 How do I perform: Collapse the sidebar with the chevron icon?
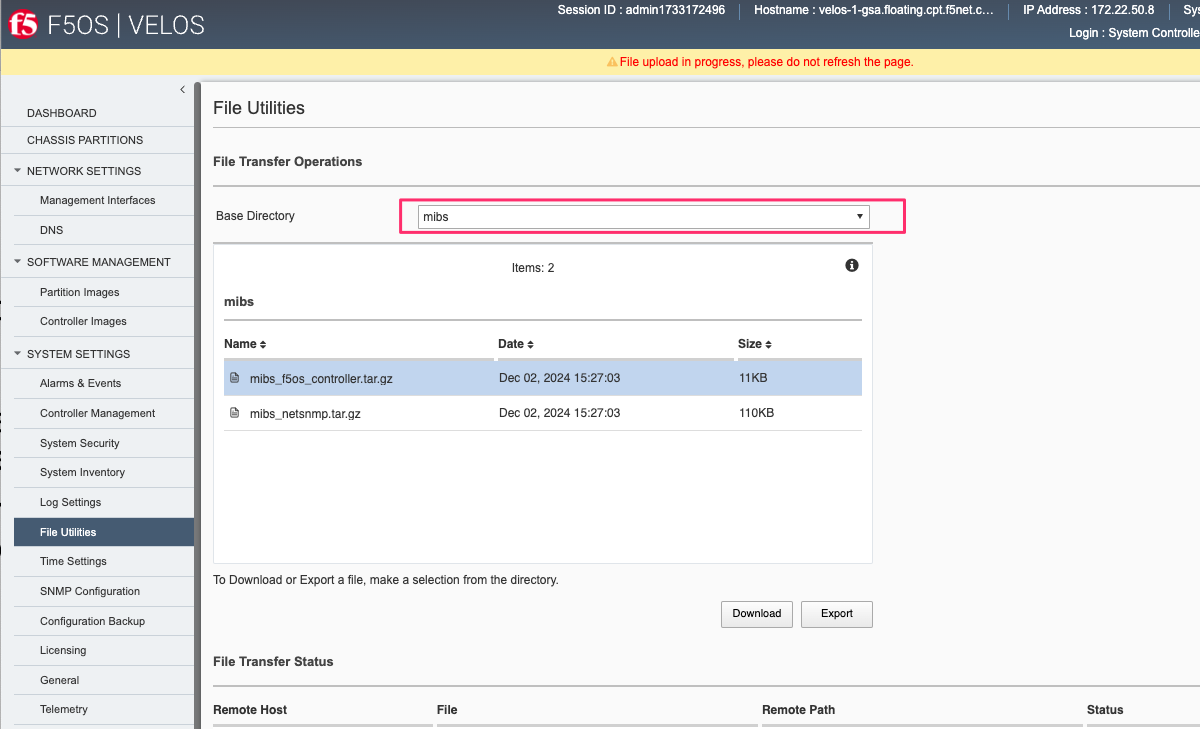[182, 90]
